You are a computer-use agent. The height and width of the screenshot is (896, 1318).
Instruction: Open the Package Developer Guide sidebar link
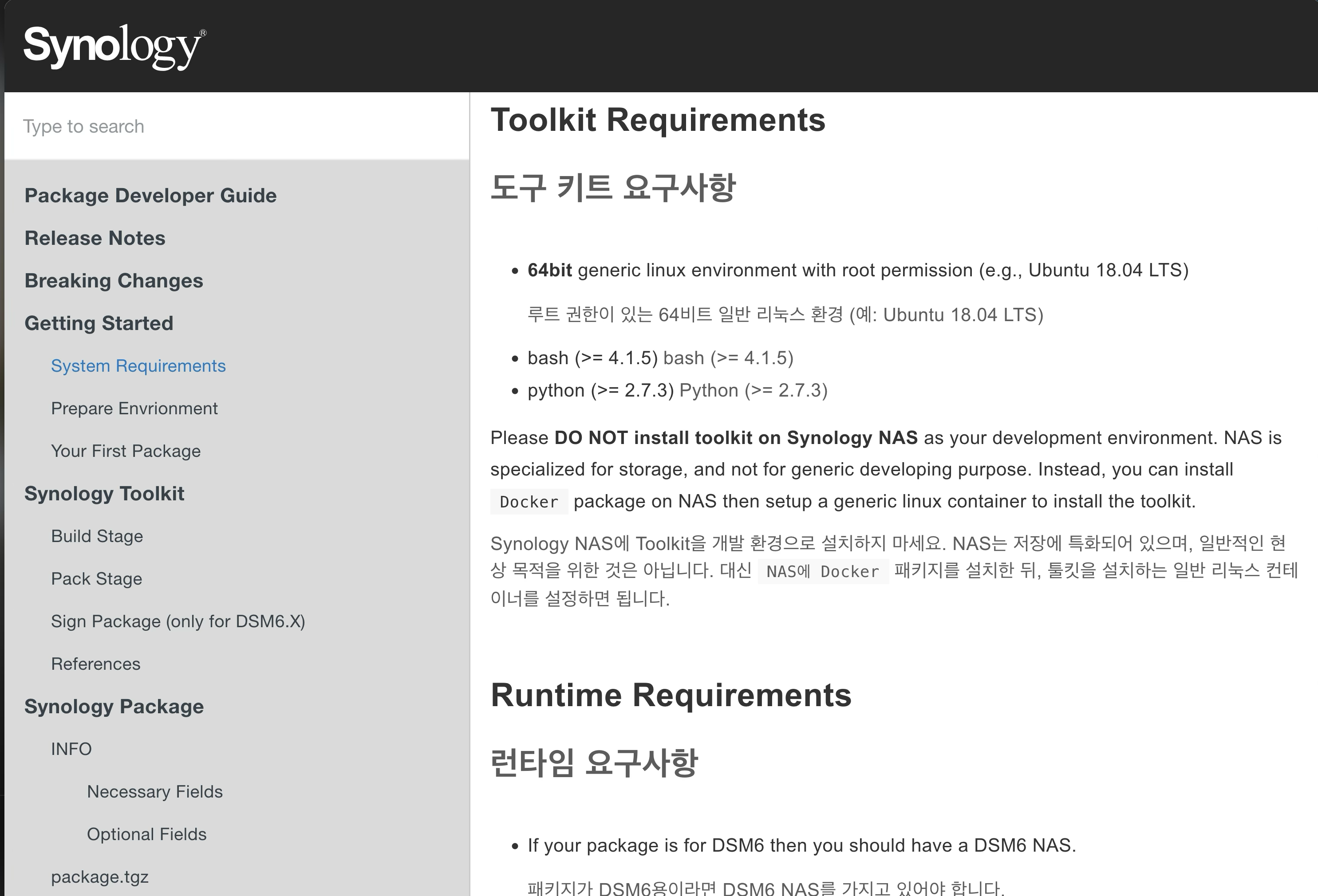[x=150, y=196]
